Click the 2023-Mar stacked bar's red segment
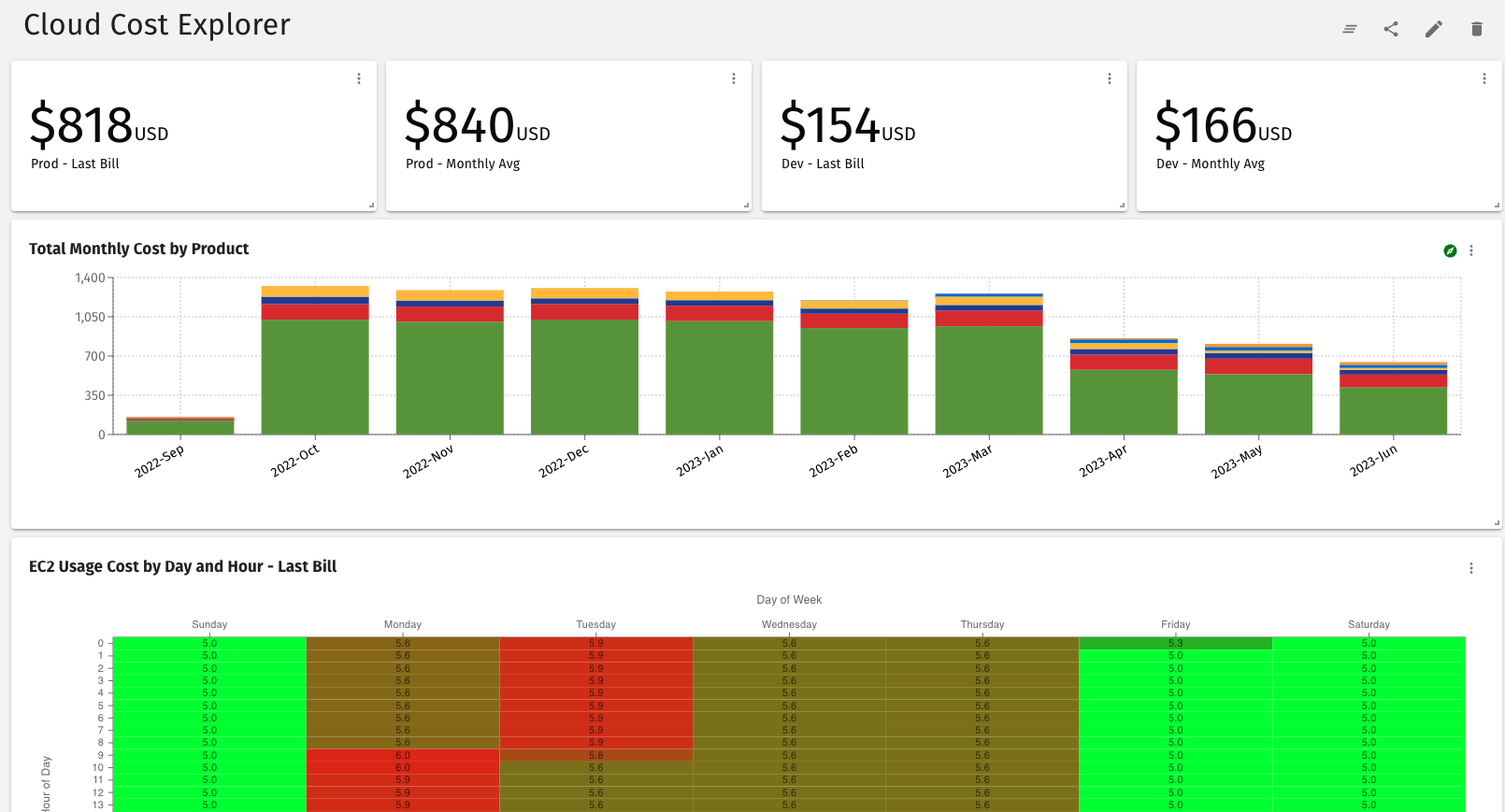 [x=989, y=319]
